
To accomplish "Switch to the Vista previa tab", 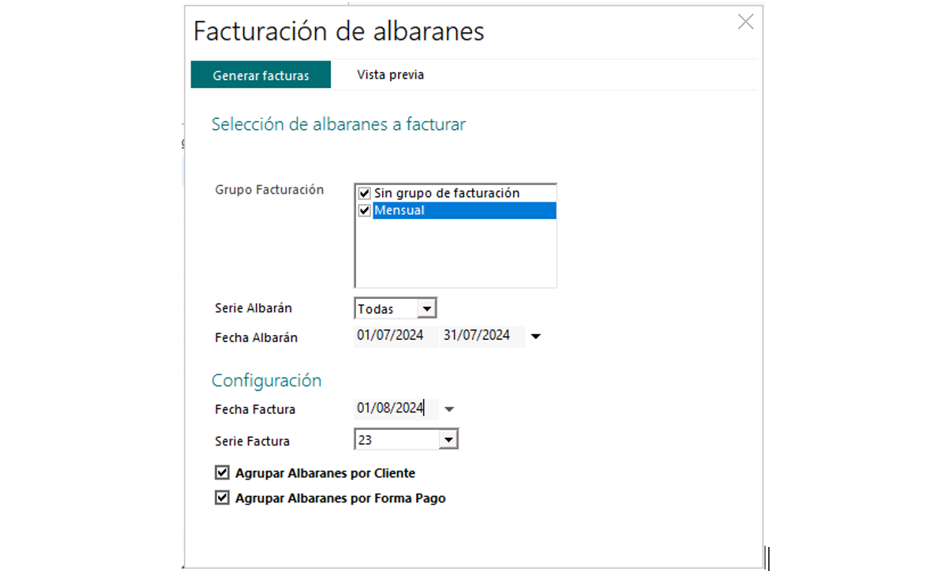I will coord(390,75).
